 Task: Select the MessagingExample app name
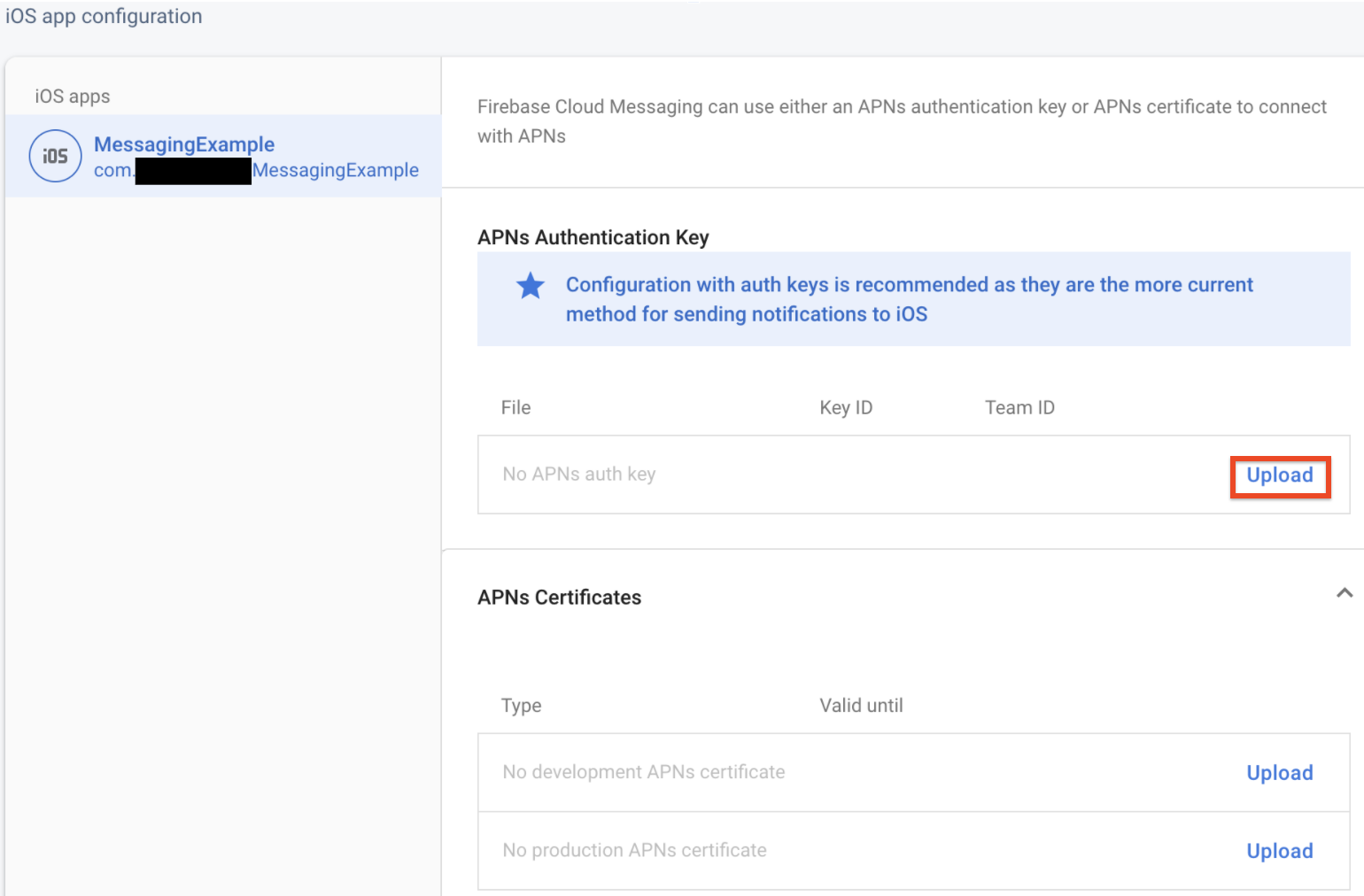click(x=184, y=144)
